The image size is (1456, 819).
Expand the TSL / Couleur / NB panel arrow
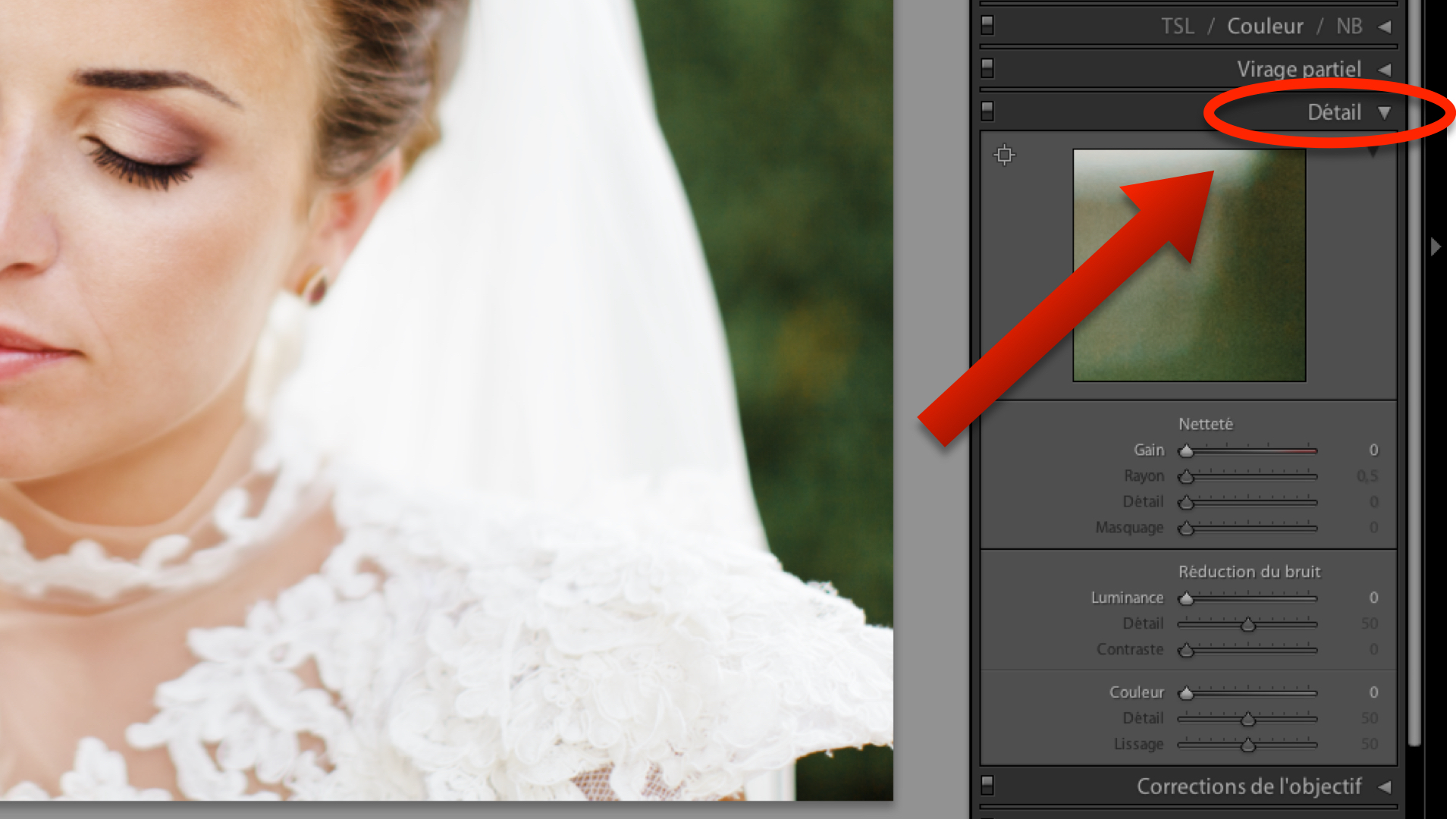click(1385, 27)
